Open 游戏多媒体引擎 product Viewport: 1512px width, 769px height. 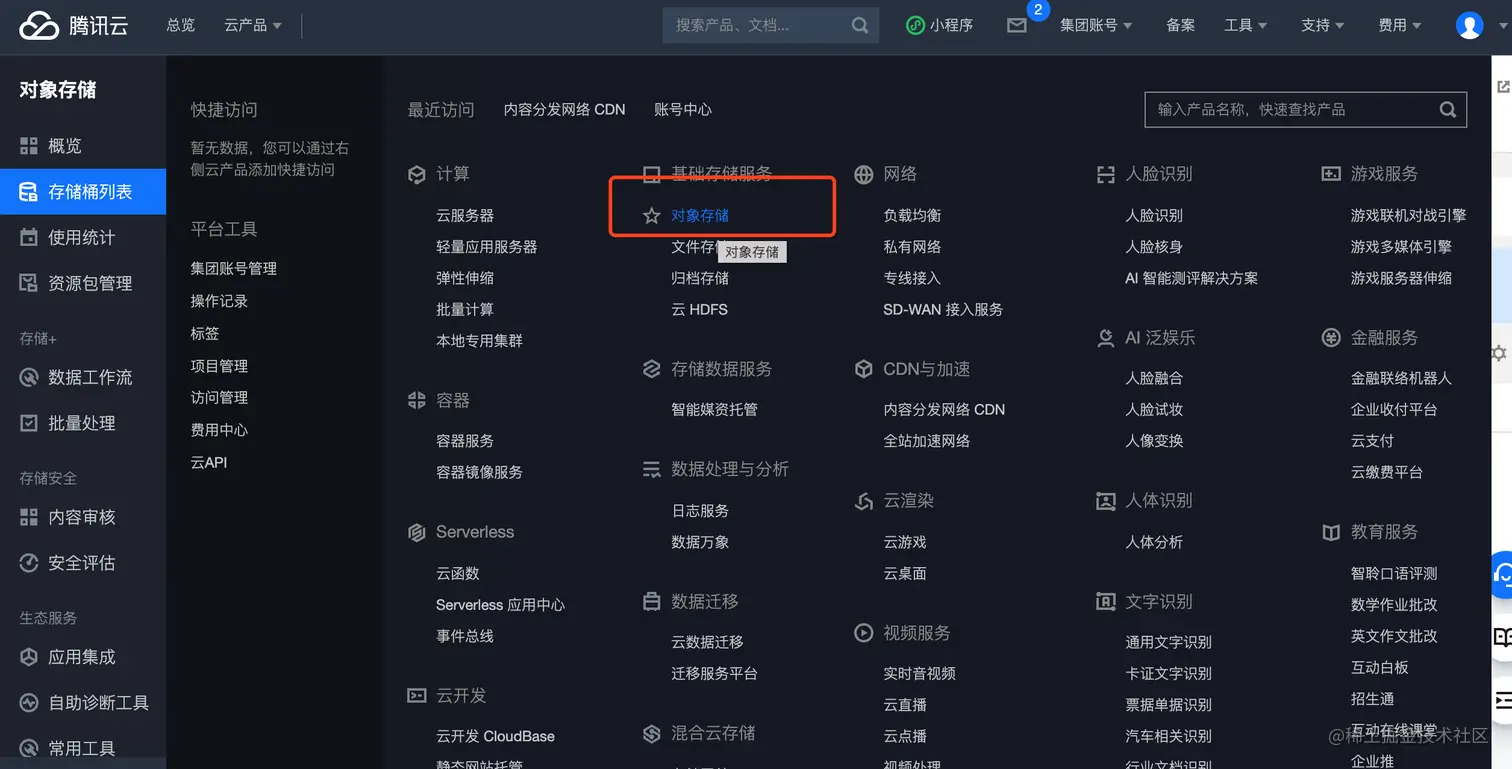point(1401,247)
